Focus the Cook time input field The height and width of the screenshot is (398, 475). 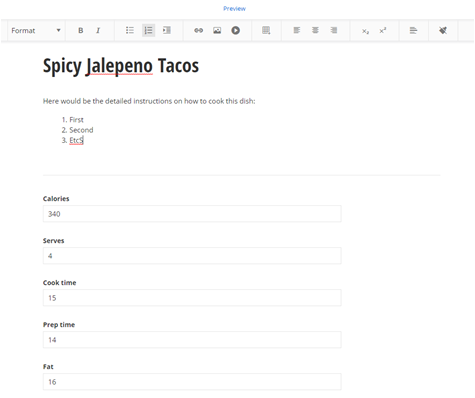point(192,298)
